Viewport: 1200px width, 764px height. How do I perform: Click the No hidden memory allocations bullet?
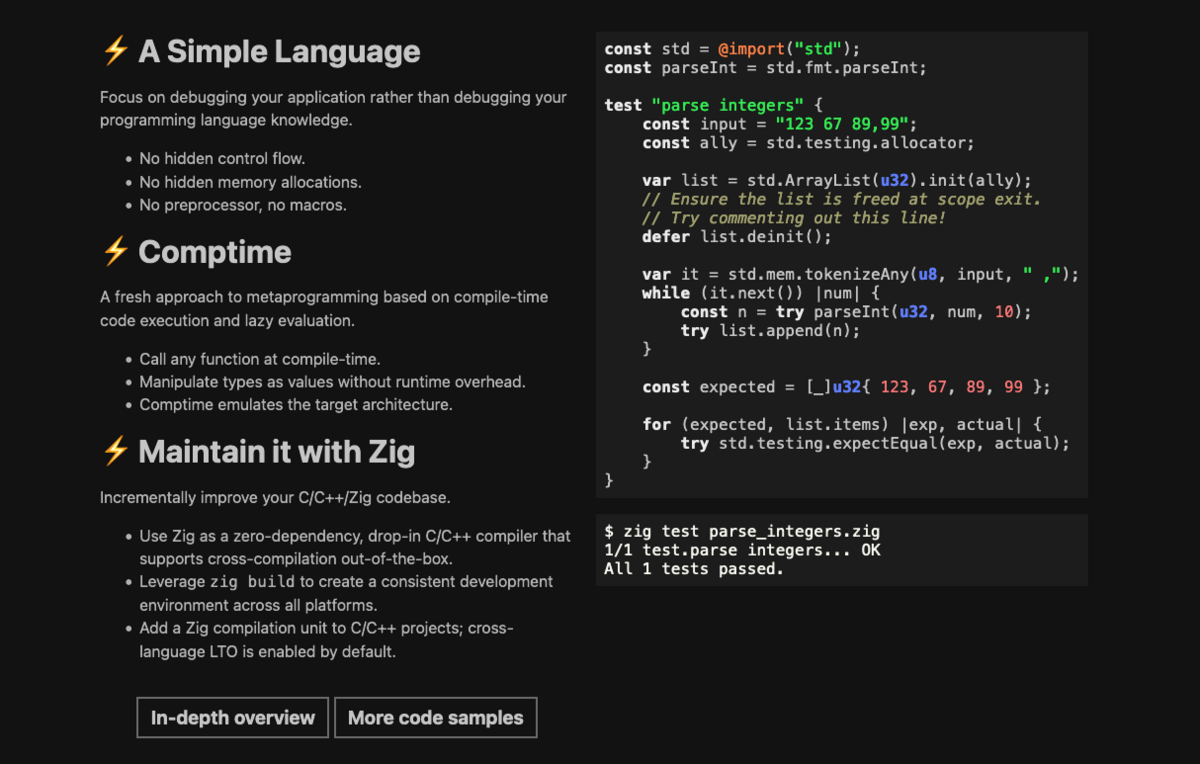tap(250, 182)
